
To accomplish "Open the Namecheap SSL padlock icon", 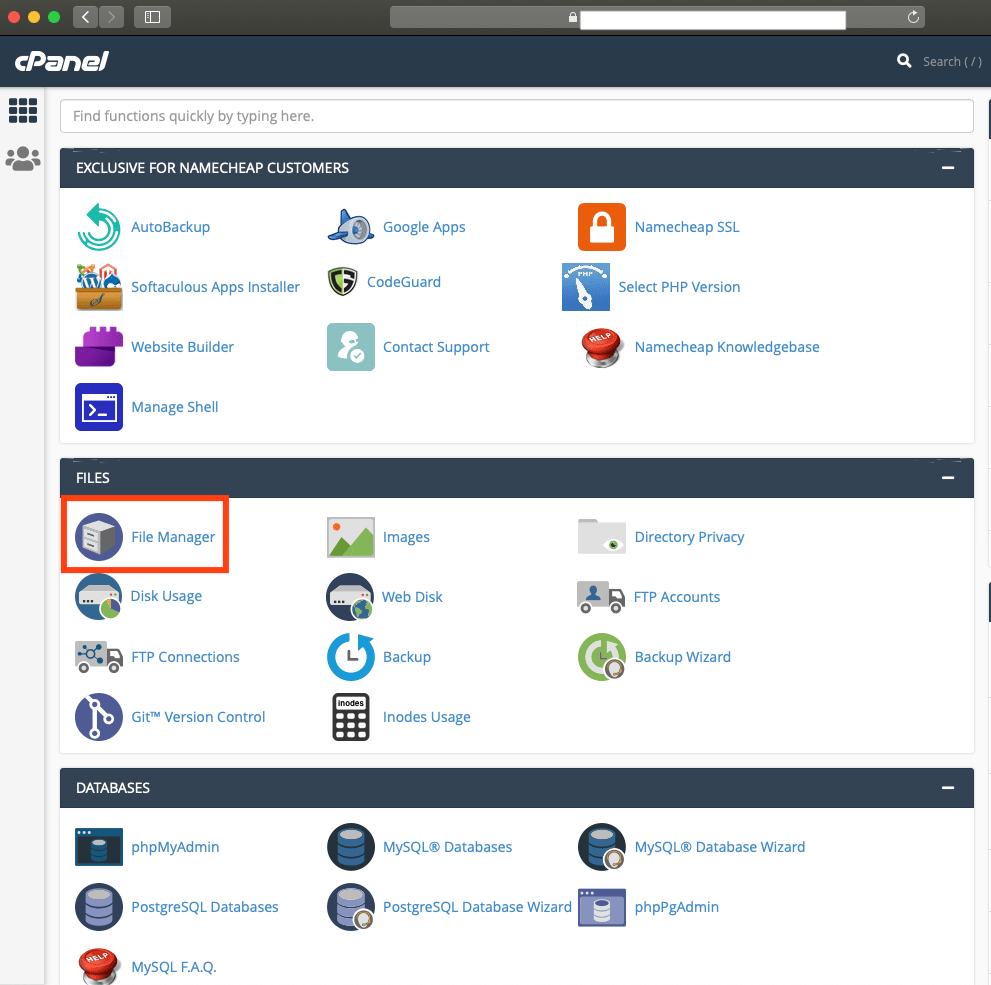I will pos(602,227).
